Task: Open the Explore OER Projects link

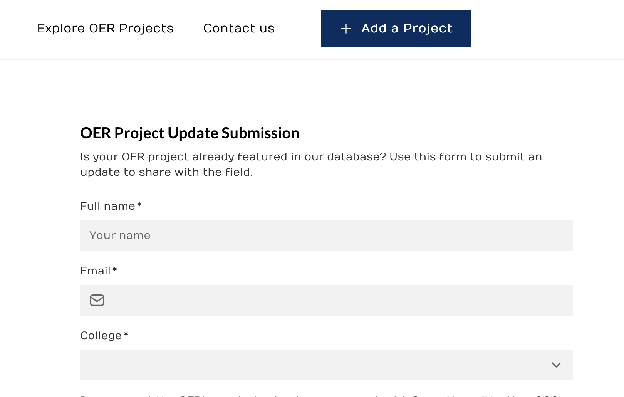Action: pyautogui.click(x=105, y=29)
